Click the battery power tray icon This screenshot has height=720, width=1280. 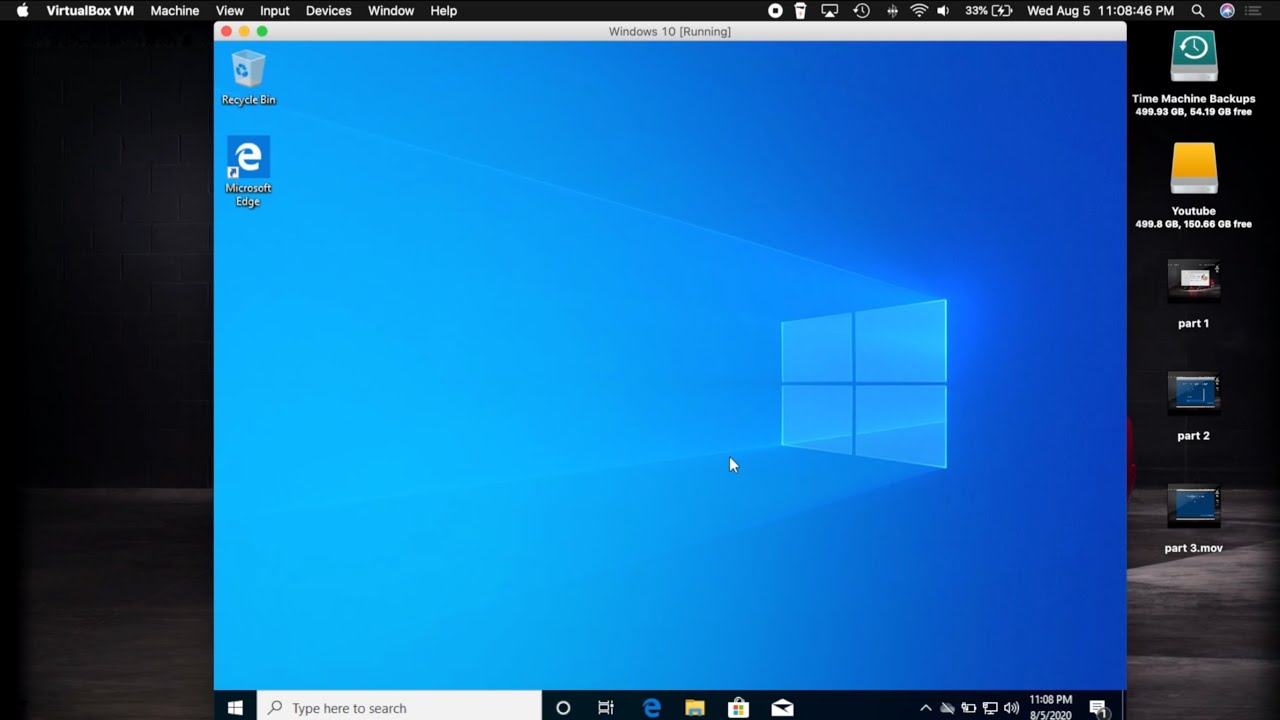coord(968,708)
